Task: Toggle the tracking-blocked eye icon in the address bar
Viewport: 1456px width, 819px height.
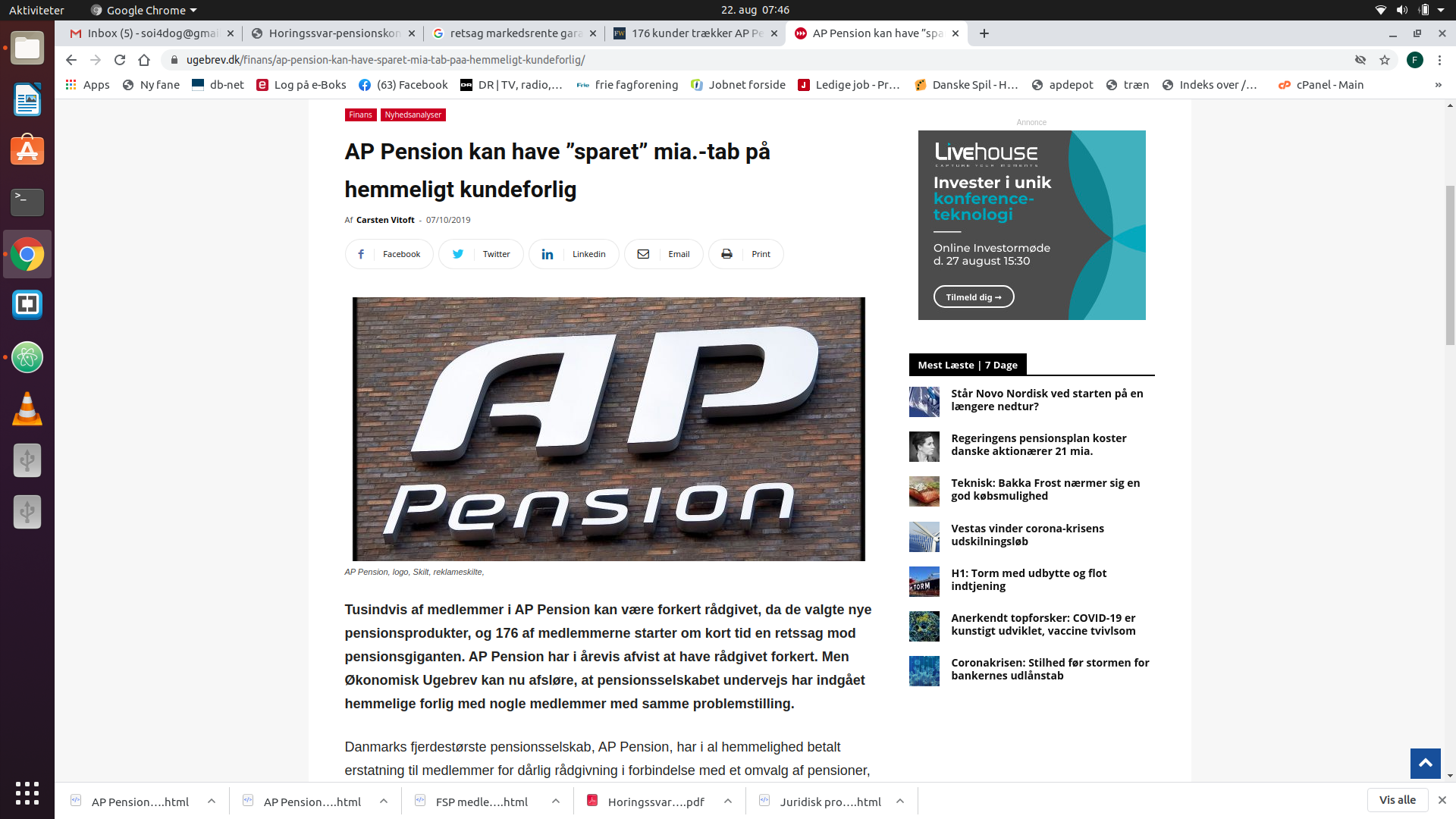Action: tap(1360, 60)
